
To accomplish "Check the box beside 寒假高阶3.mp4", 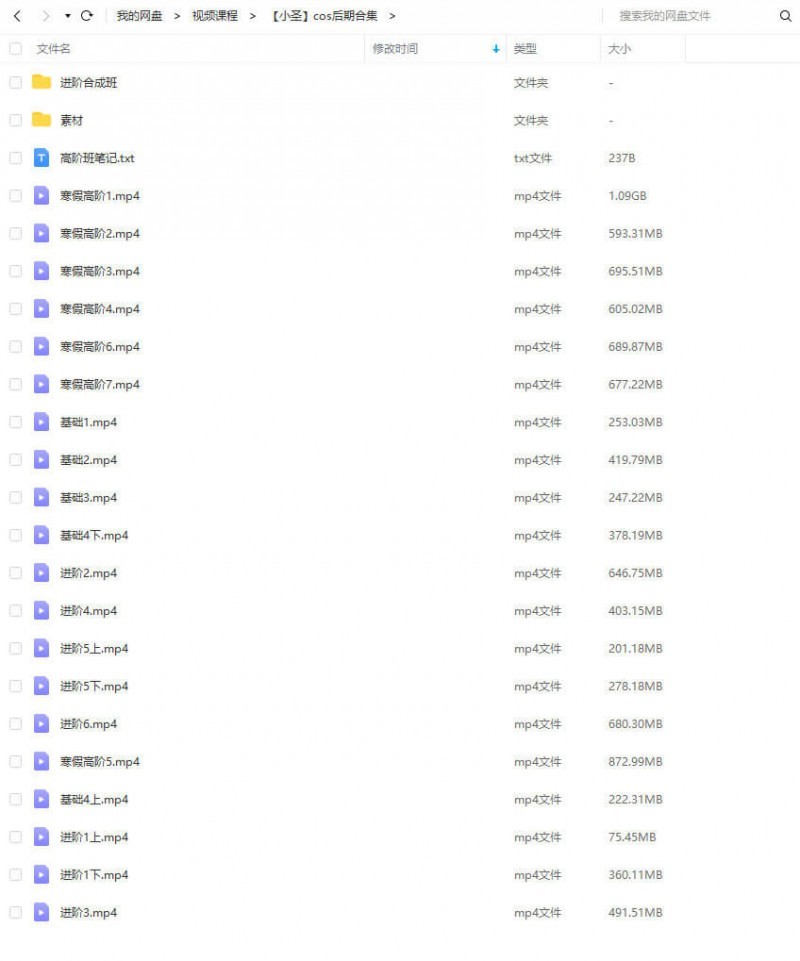I will (x=15, y=271).
